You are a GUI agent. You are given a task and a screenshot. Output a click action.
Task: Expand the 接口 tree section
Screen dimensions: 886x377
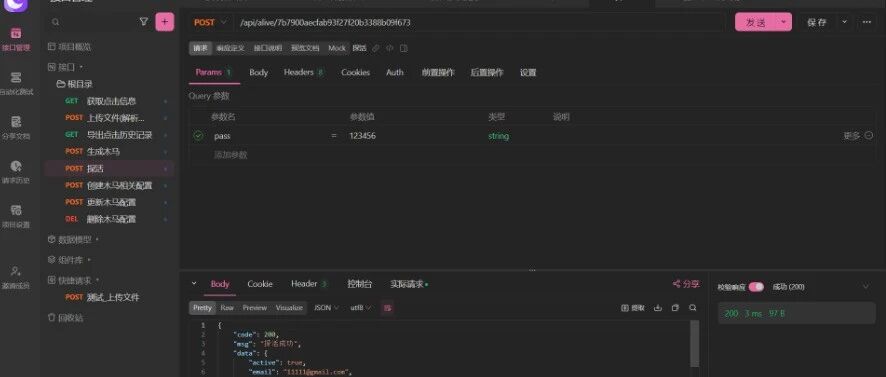66,67
